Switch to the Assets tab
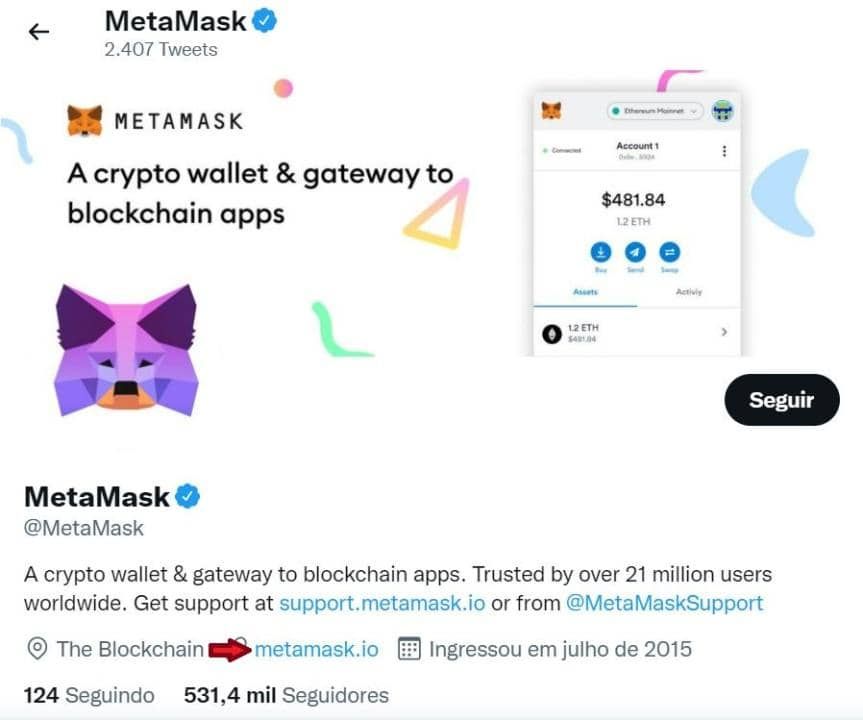This screenshot has width=863, height=720. click(584, 290)
